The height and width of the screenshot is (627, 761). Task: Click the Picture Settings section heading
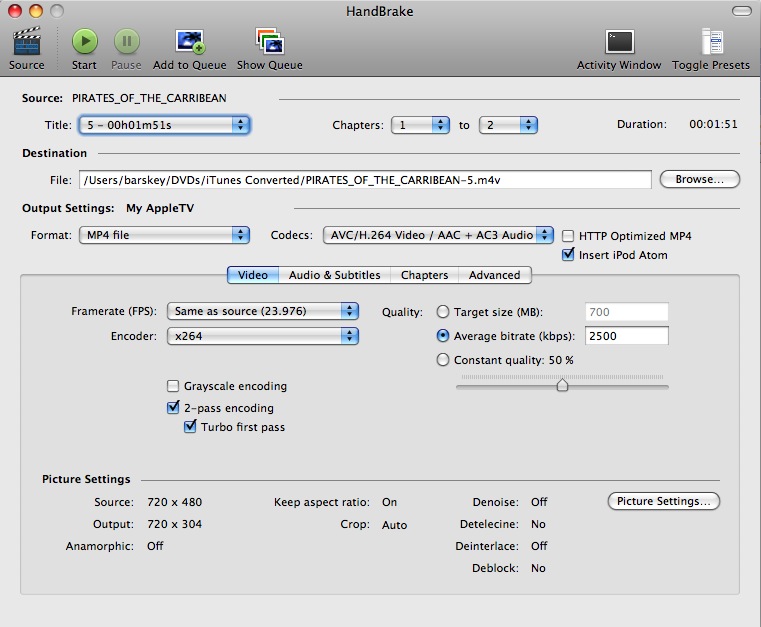[x=86, y=479]
